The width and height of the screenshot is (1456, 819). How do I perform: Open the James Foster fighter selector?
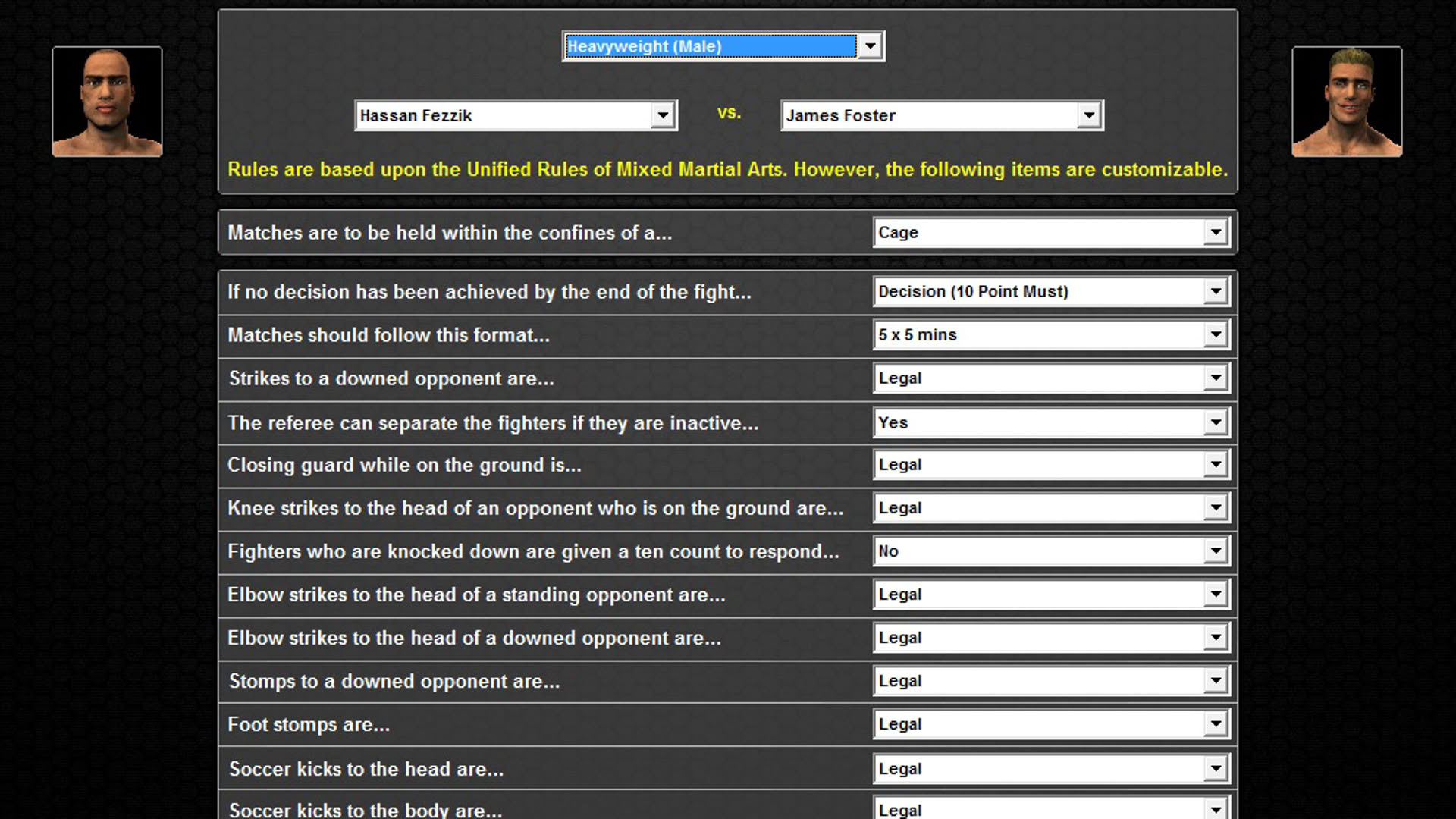point(942,115)
